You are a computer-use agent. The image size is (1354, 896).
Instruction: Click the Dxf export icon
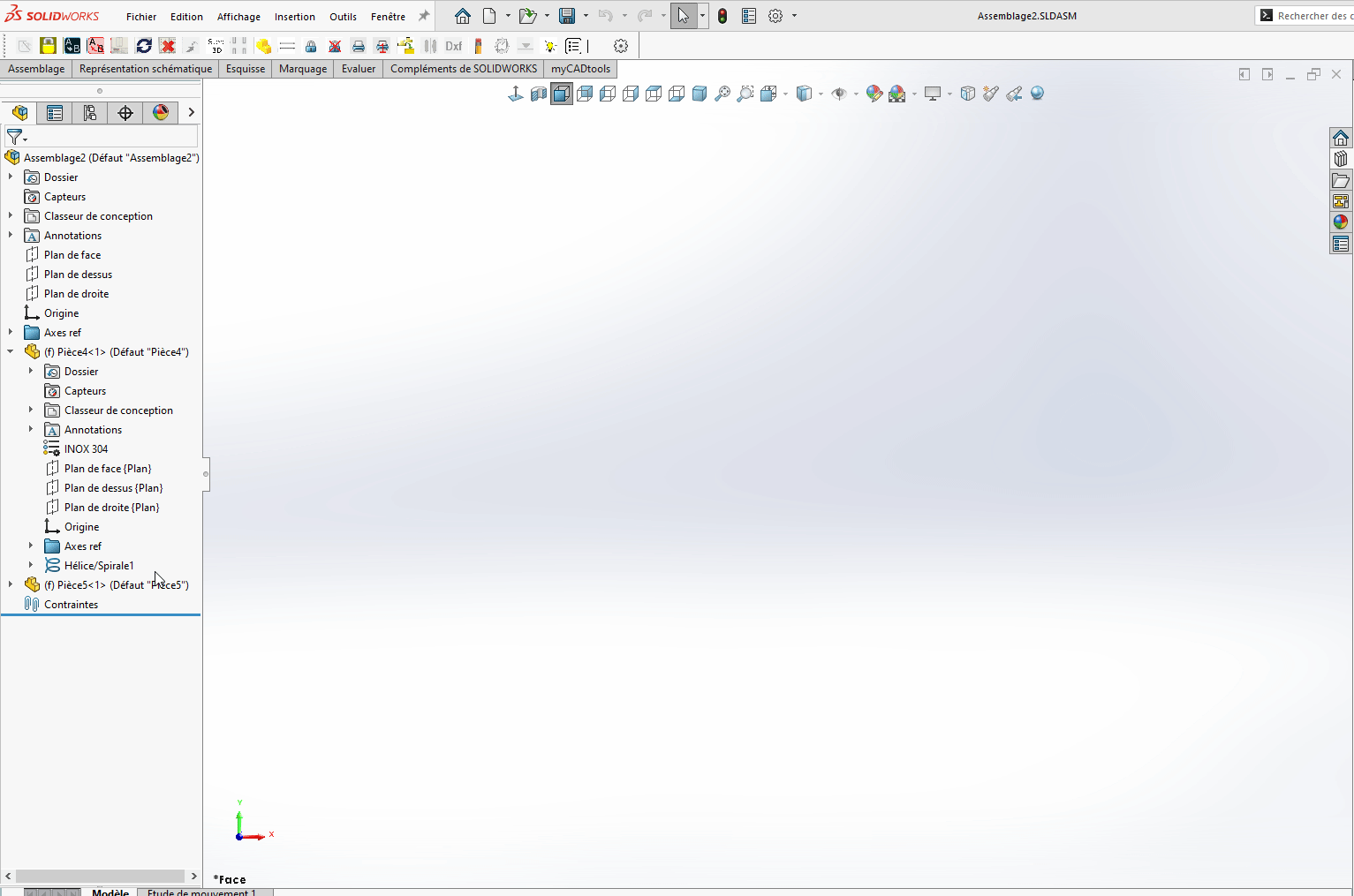454,46
